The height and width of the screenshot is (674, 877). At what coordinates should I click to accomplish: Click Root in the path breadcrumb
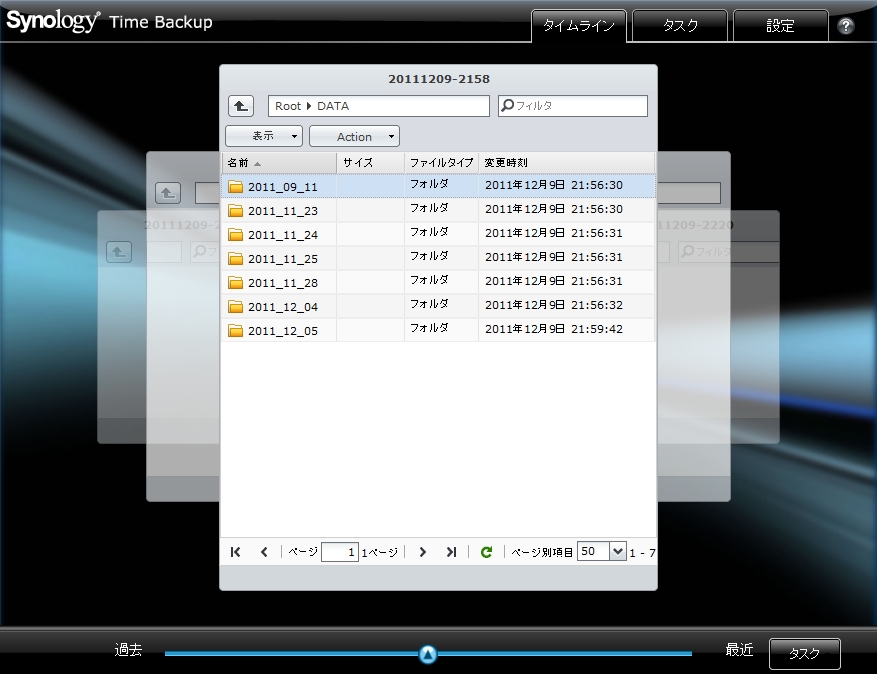[287, 106]
